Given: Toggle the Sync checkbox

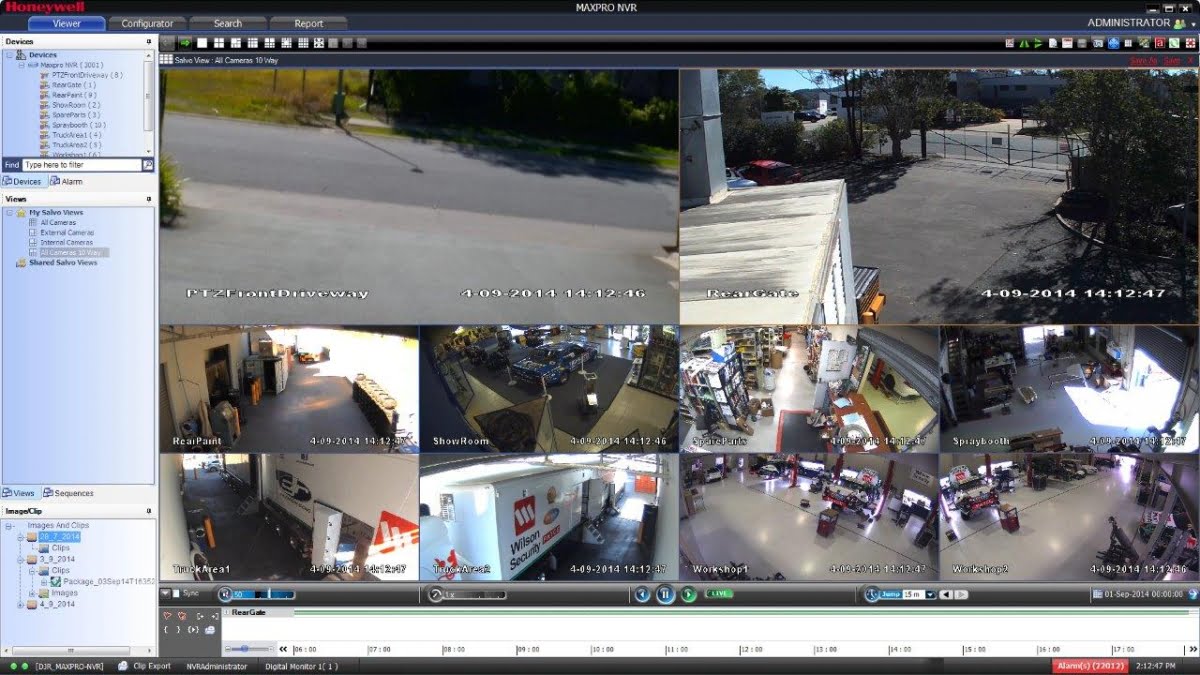Looking at the screenshot, I should pyautogui.click(x=177, y=594).
